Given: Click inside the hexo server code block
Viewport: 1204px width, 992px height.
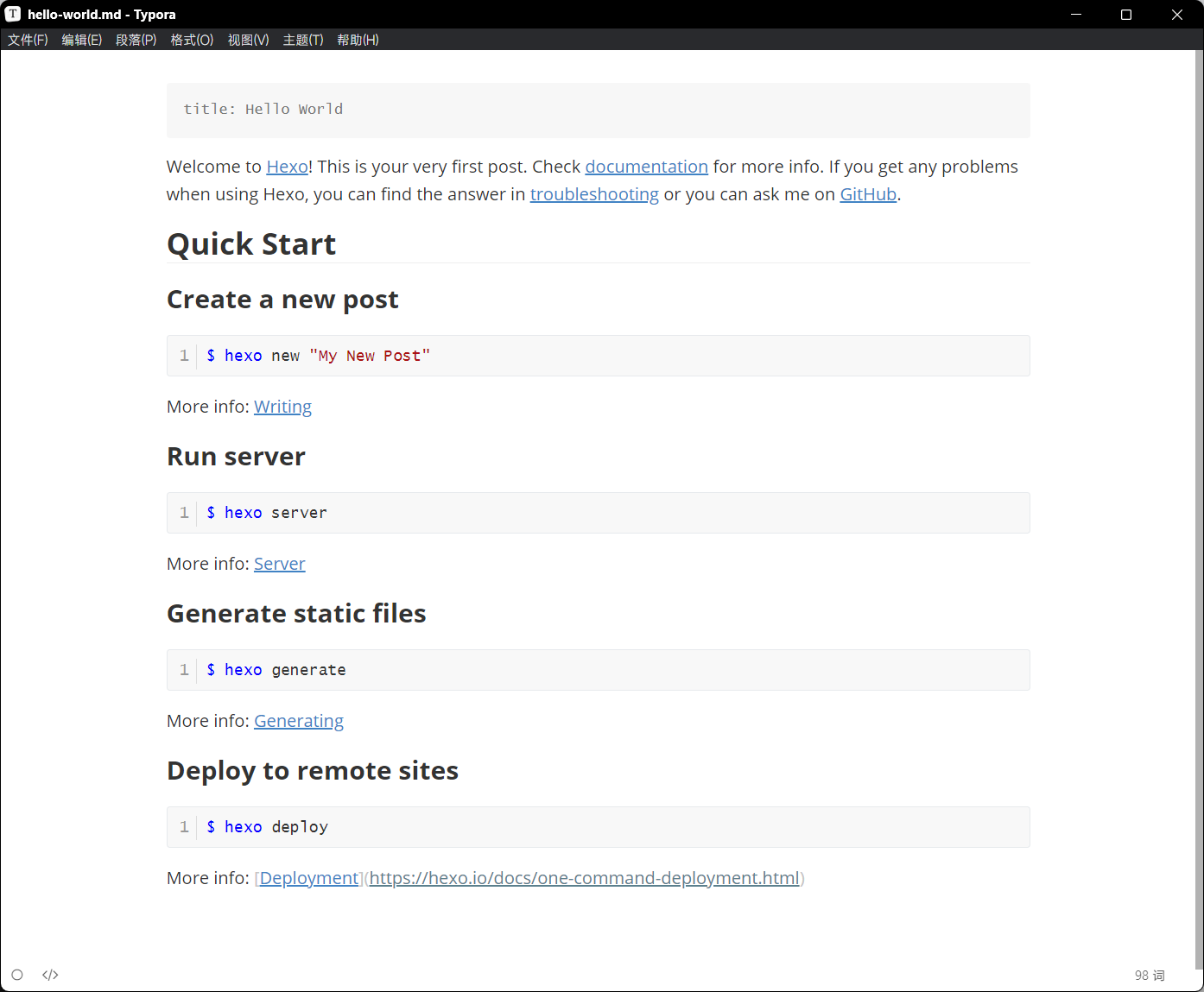Looking at the screenshot, I should (599, 513).
